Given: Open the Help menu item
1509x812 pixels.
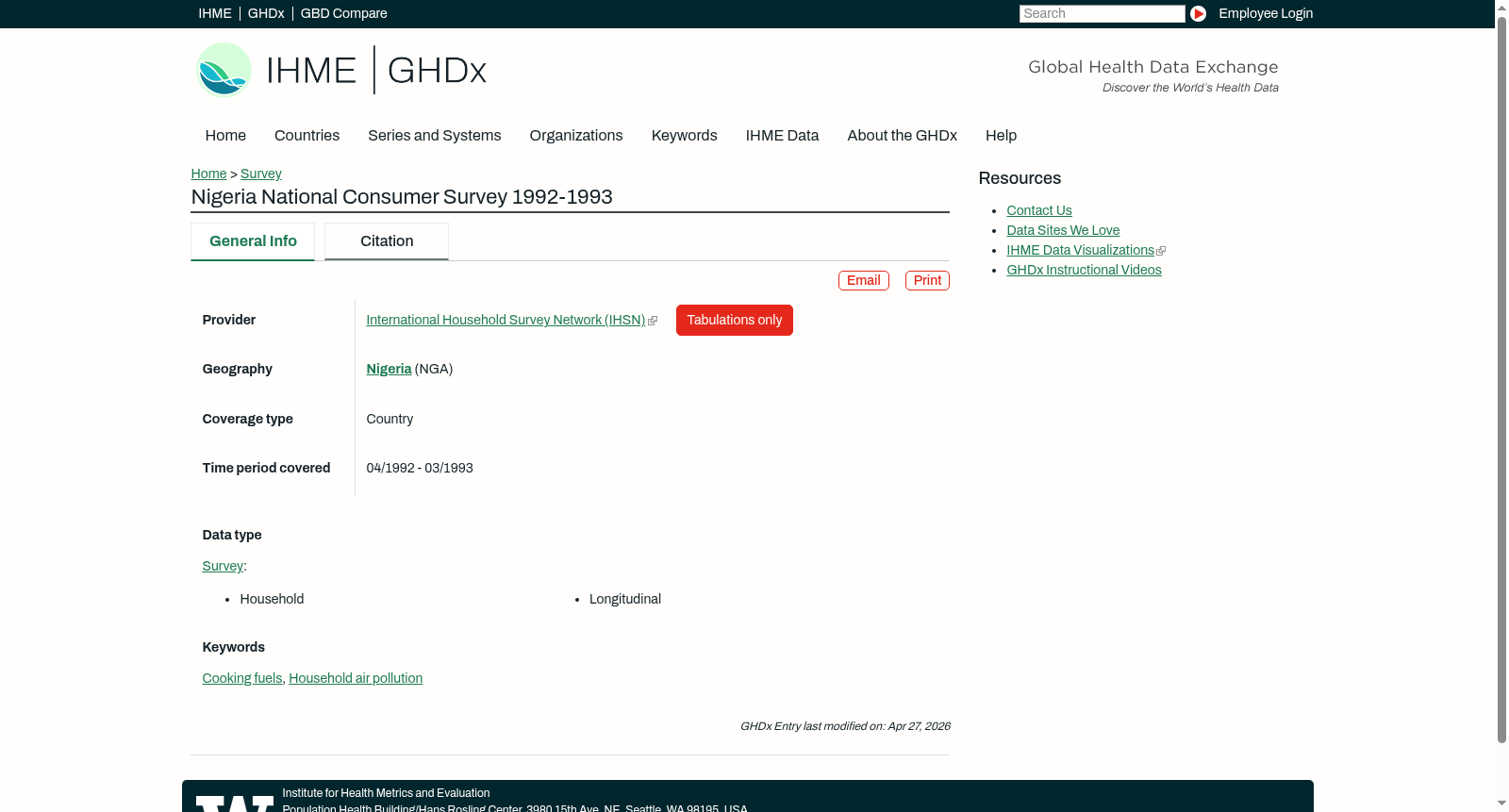Looking at the screenshot, I should click(1001, 136).
